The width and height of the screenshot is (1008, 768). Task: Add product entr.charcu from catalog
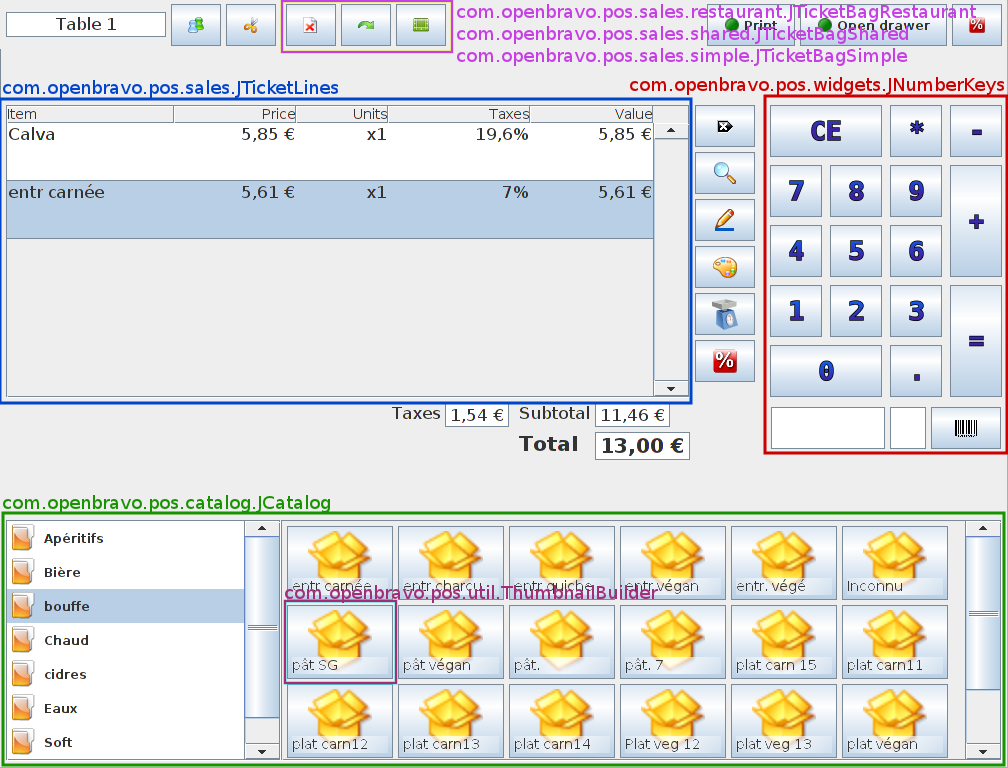[451, 563]
